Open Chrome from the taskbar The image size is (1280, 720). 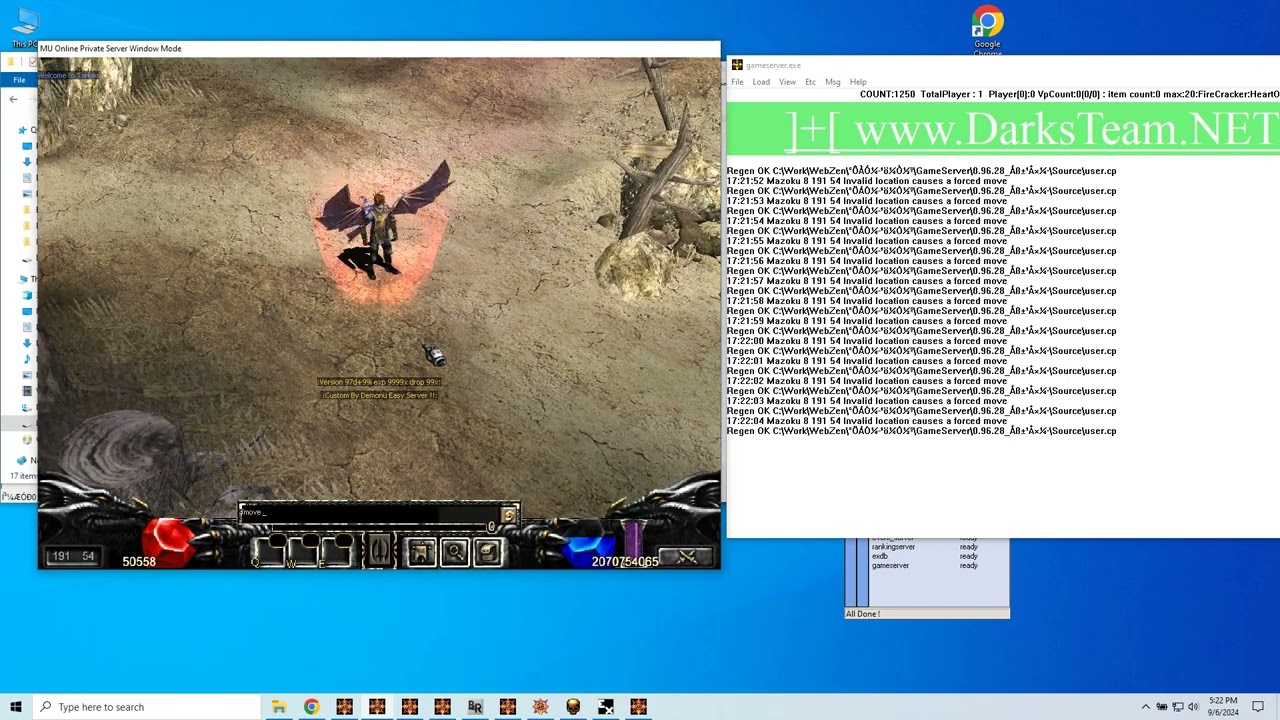(312, 707)
